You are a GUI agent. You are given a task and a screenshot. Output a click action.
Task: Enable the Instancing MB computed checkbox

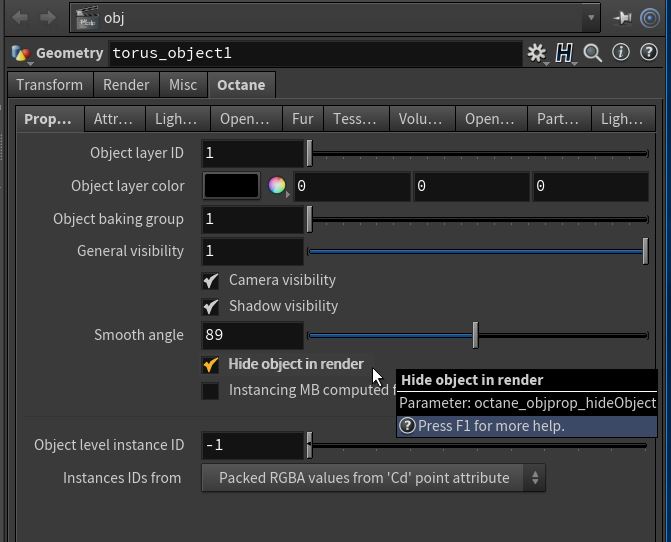click(210, 391)
